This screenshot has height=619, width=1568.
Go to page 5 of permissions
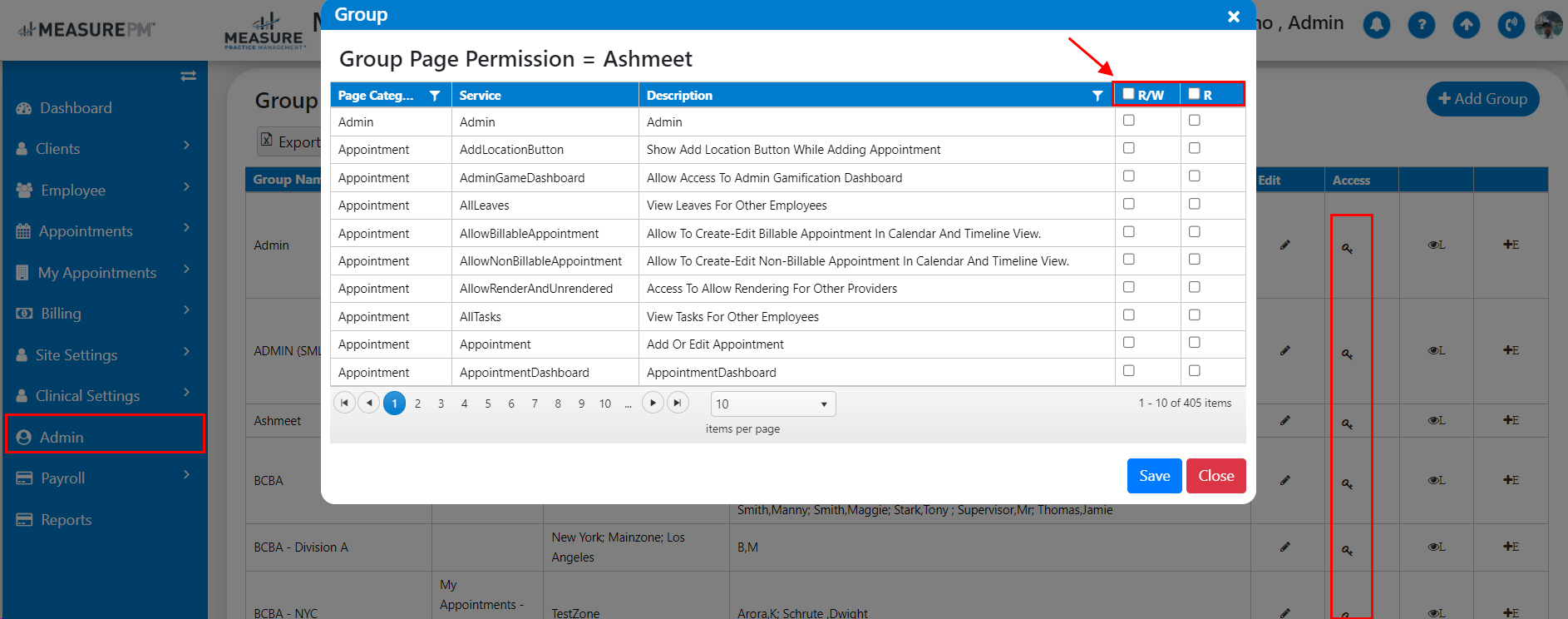[x=488, y=404]
